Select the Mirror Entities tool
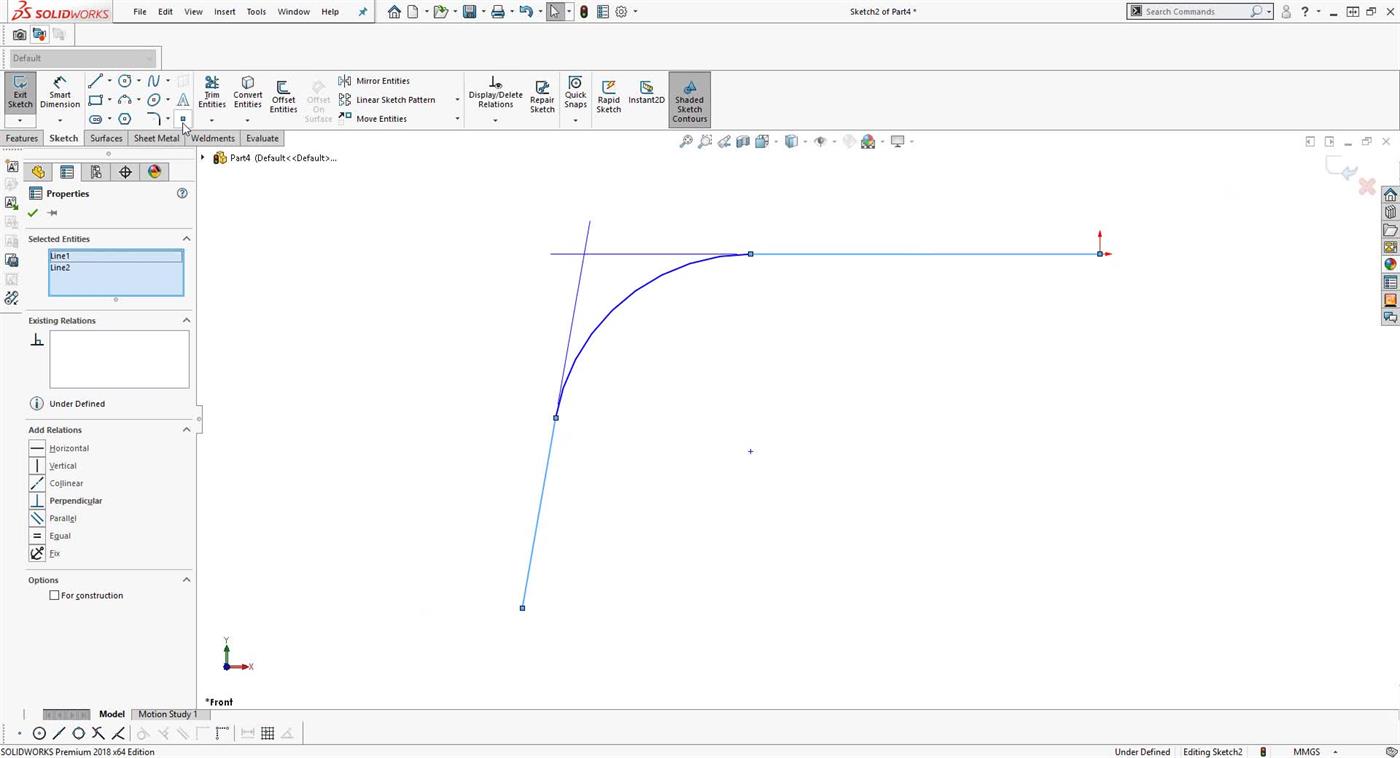Image resolution: width=1400 pixels, height=758 pixels. point(375,80)
